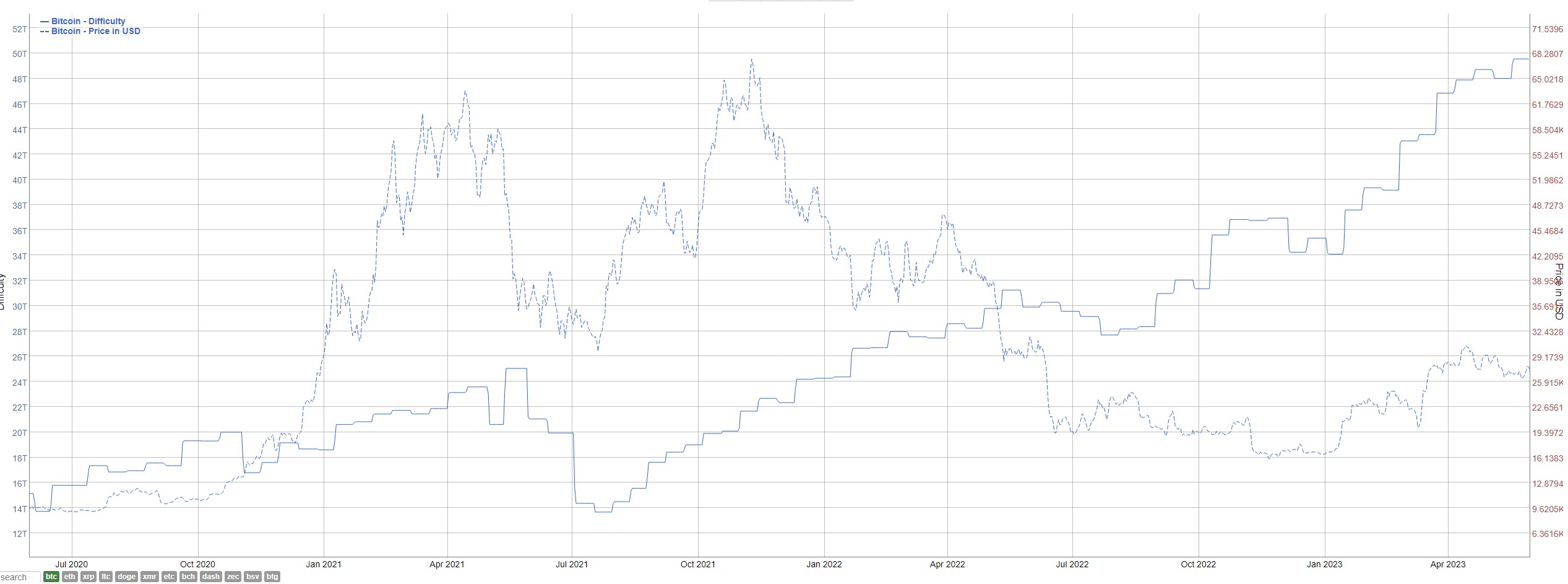Add the zec coin tag
The width and height of the screenshot is (1568, 584).
coord(233,577)
